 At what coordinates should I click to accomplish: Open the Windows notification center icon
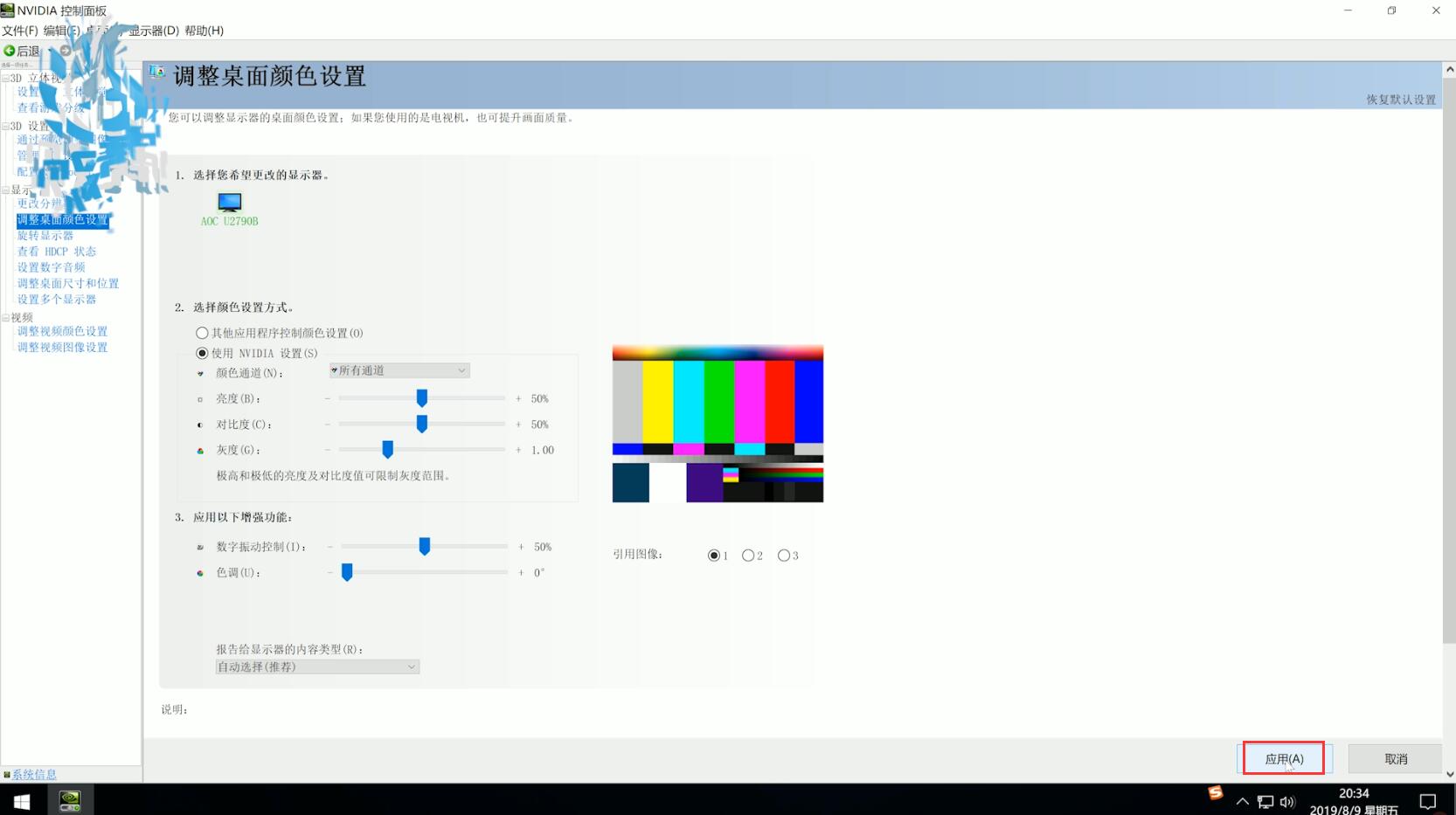click(x=1428, y=802)
